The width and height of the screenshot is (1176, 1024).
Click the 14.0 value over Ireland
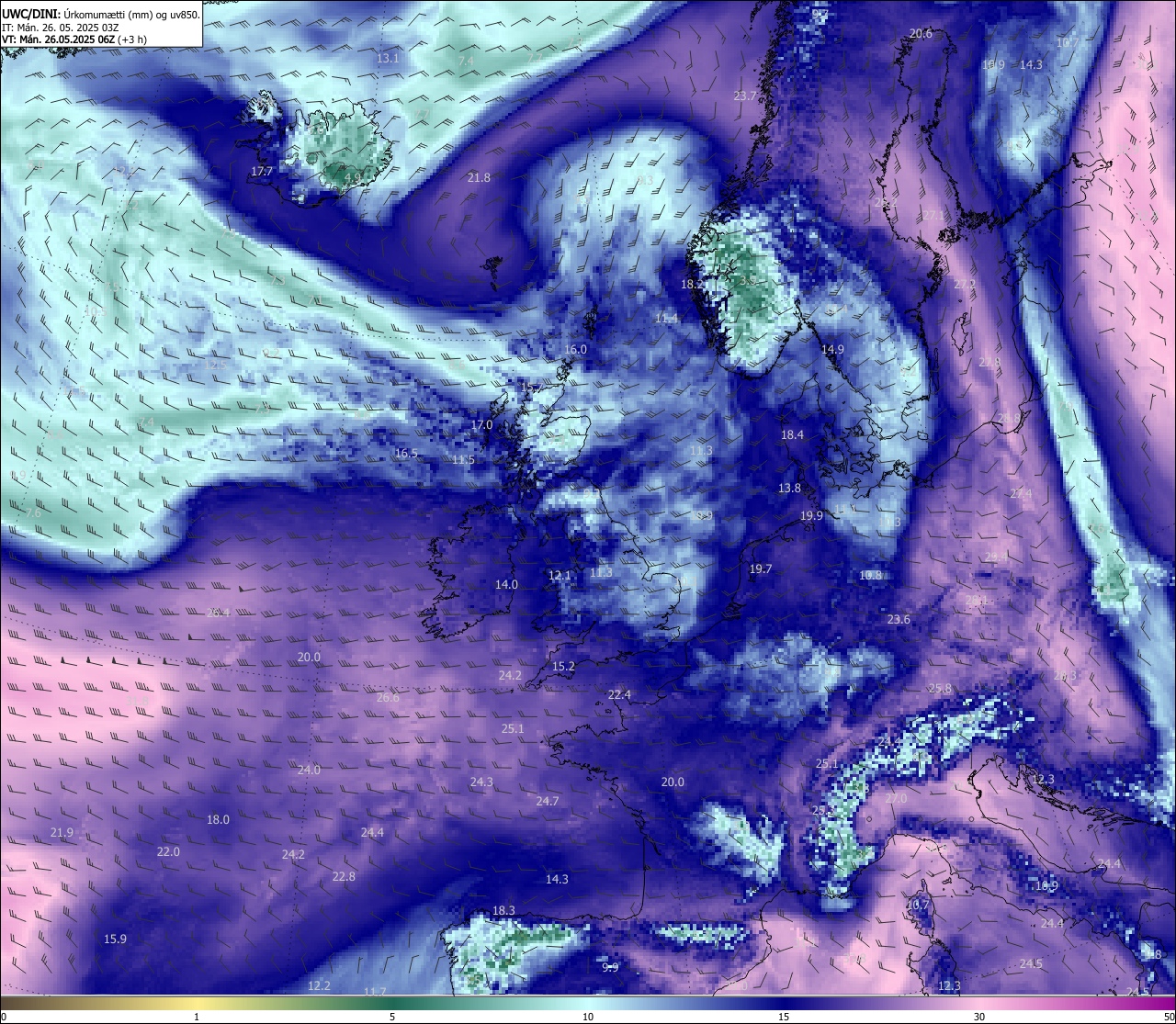tap(506, 585)
